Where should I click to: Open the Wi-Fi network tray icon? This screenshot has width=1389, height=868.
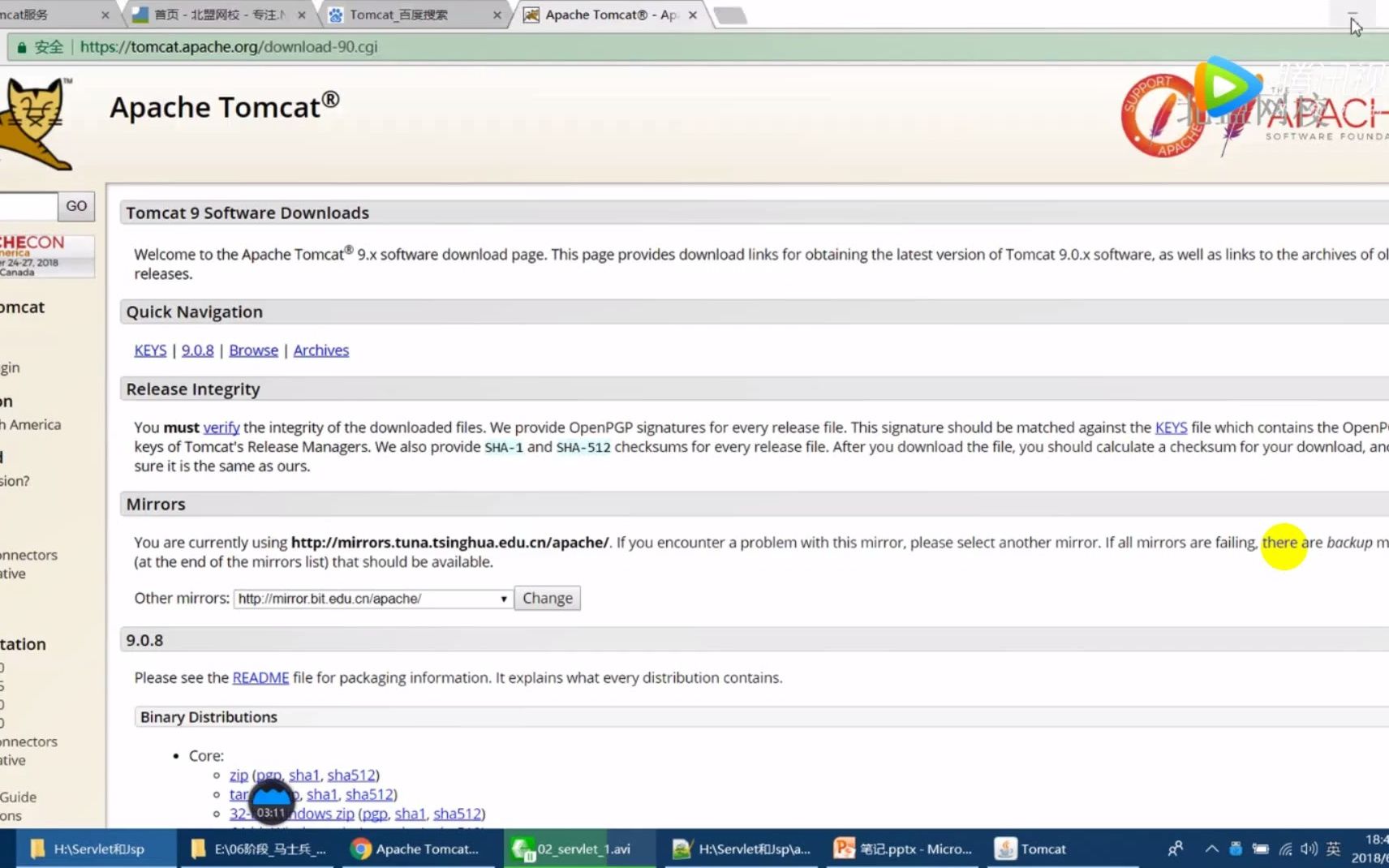point(1286,849)
